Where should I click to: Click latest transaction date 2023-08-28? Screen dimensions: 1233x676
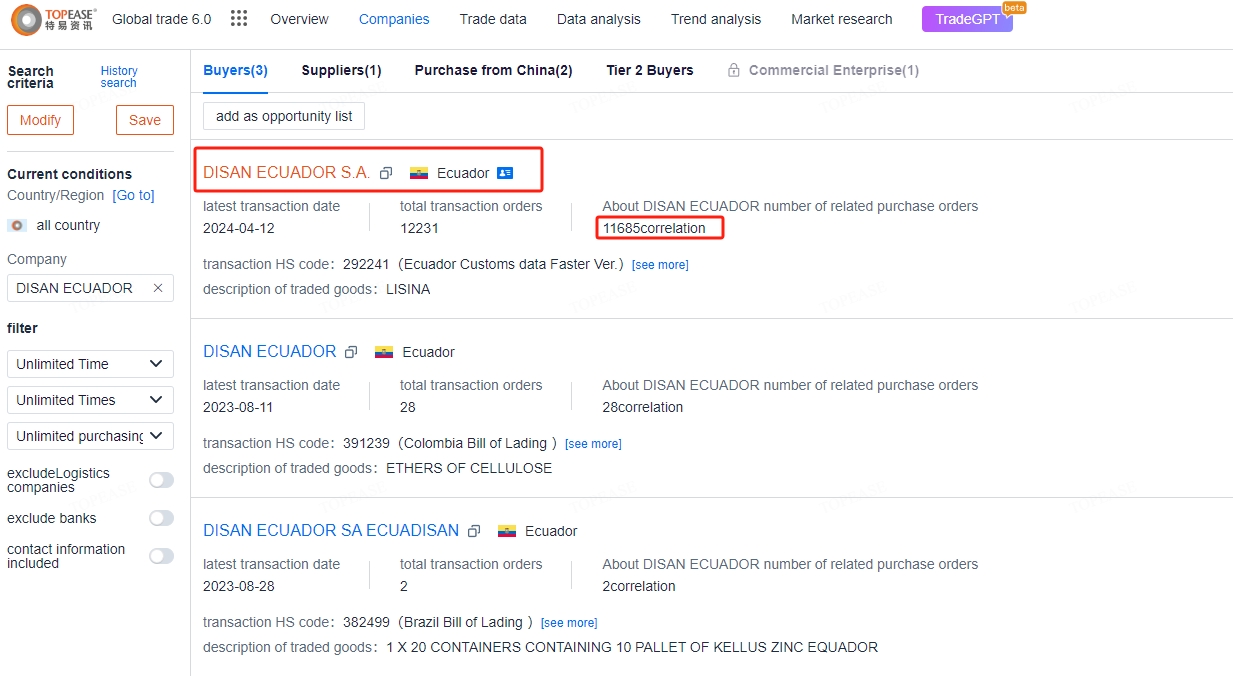(238, 586)
